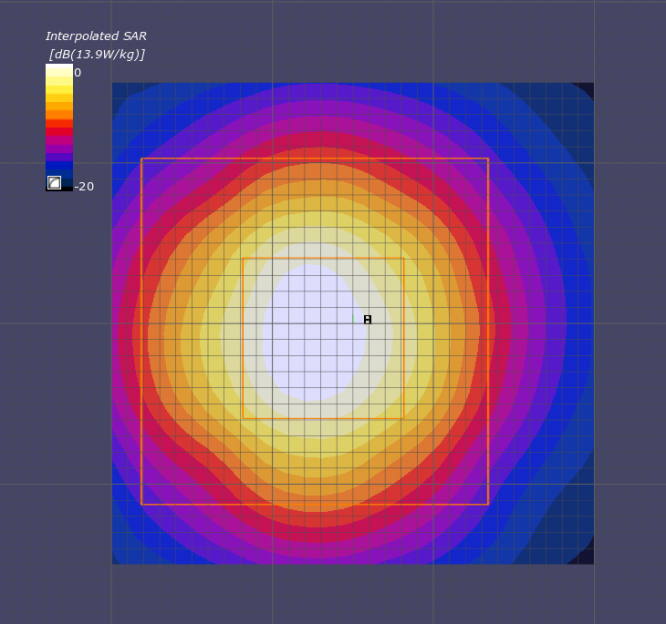666x624 pixels.
Task: Click the white SAR hotspot center
Action: [x=314, y=333]
